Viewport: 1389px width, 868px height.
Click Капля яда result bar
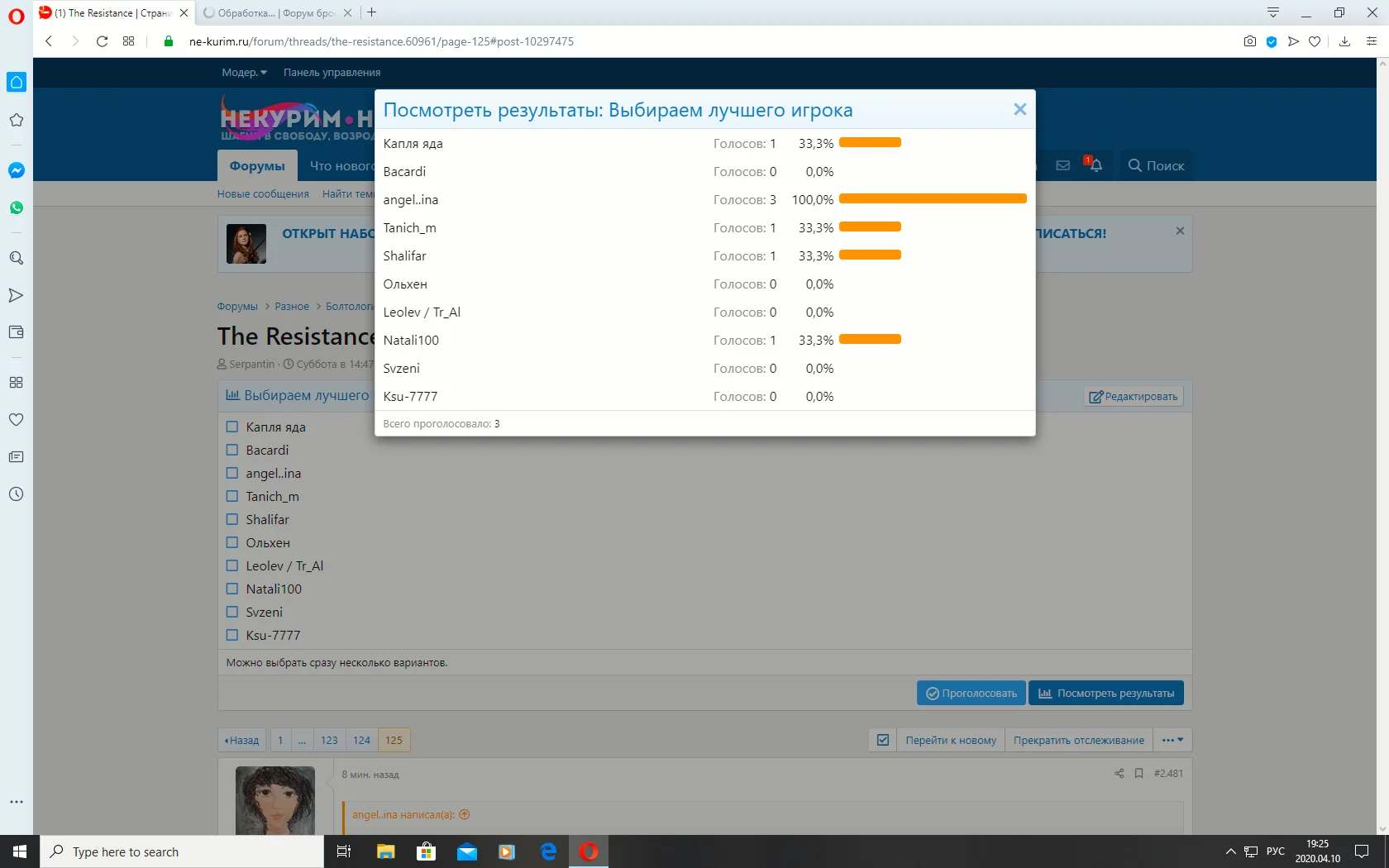(870, 142)
